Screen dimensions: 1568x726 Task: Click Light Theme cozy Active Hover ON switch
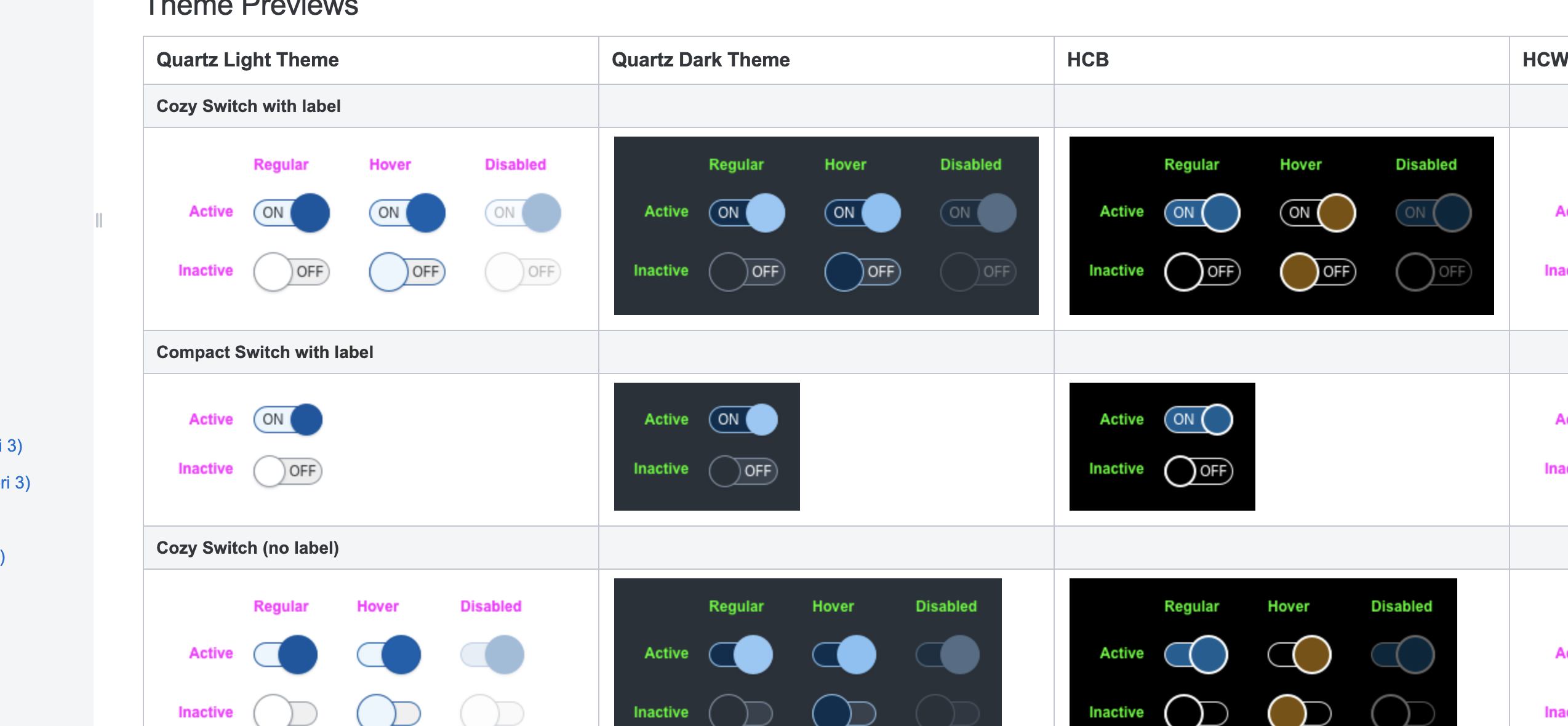(x=407, y=213)
